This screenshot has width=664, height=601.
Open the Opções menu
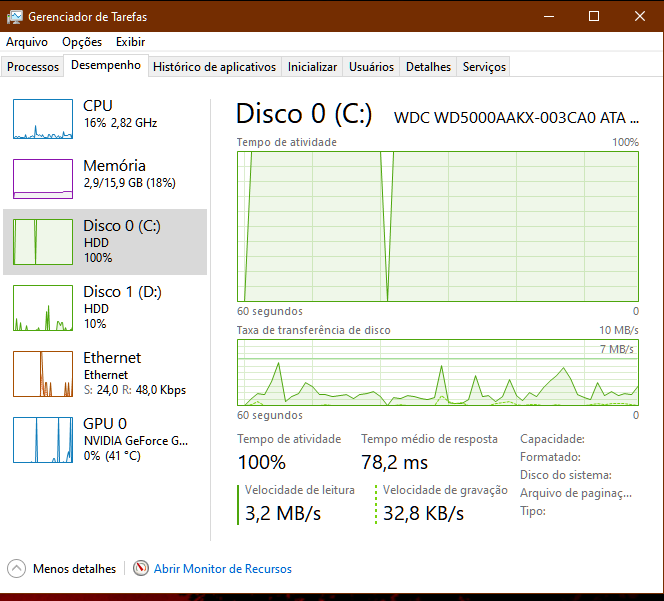tap(82, 42)
